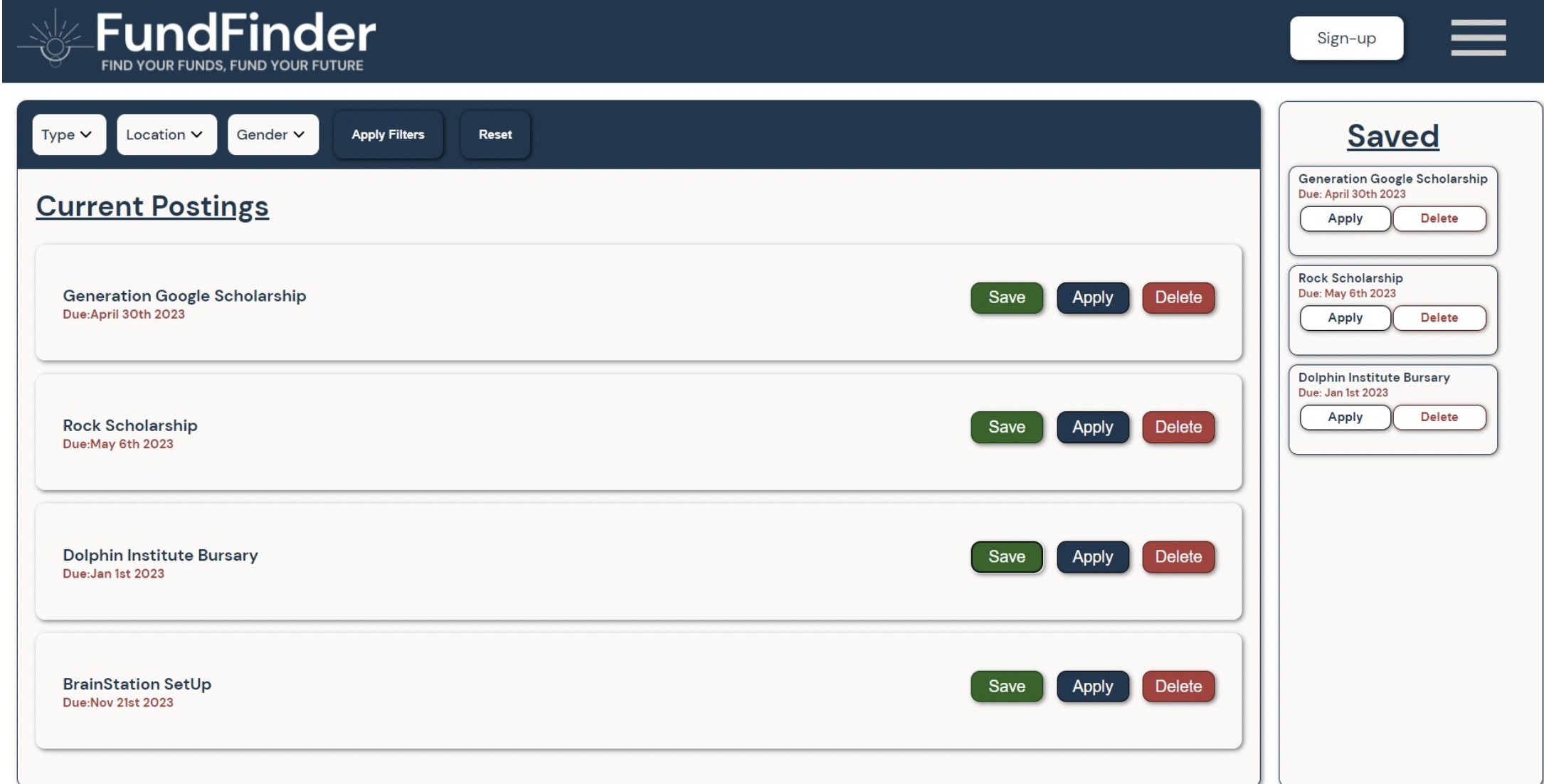Viewport: 1544px width, 784px height.
Task: Click the Saved panel heading
Action: [x=1393, y=136]
